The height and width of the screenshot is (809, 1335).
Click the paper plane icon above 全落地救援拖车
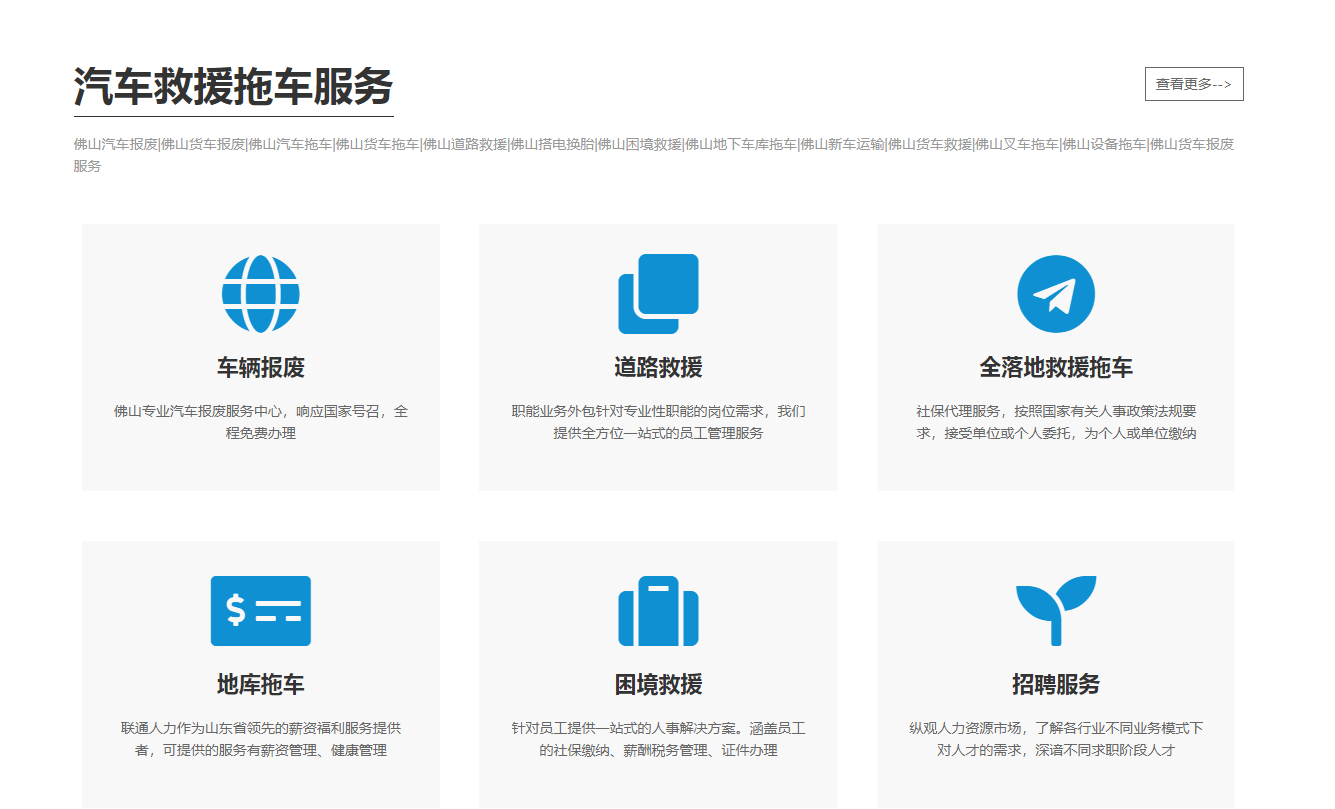click(1055, 294)
